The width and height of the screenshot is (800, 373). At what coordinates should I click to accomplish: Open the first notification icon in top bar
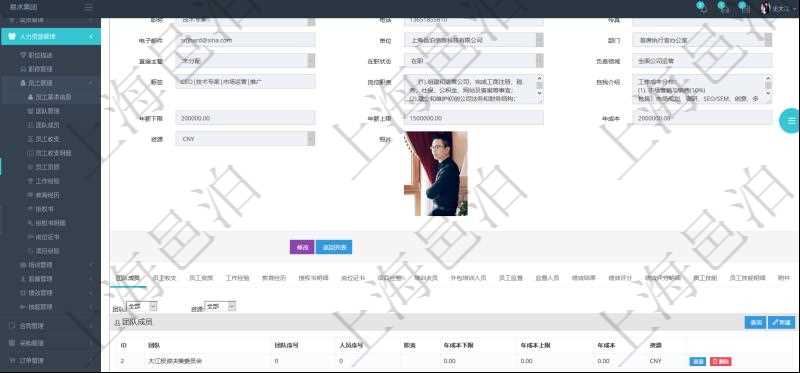[x=702, y=8]
